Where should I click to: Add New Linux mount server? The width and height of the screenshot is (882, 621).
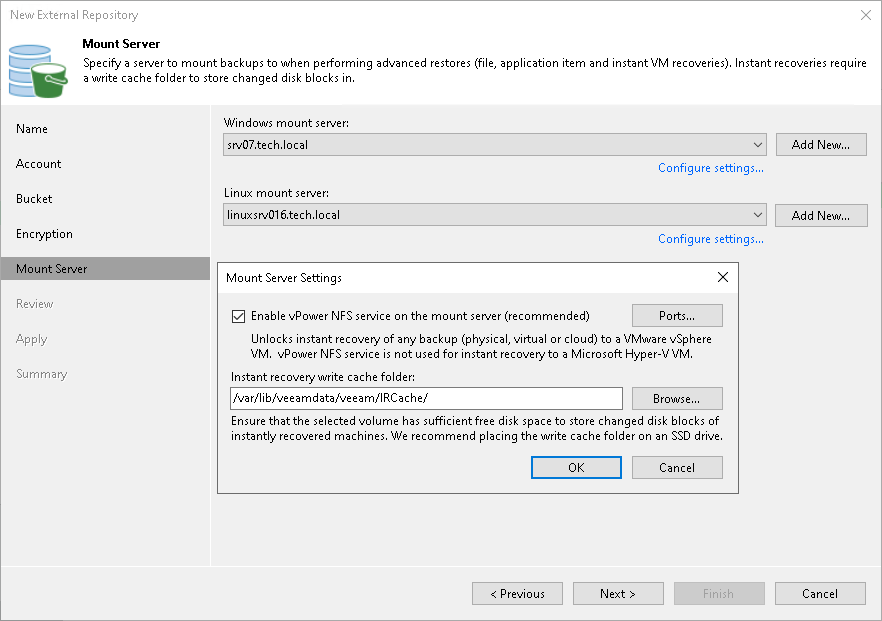pyautogui.click(x=821, y=215)
